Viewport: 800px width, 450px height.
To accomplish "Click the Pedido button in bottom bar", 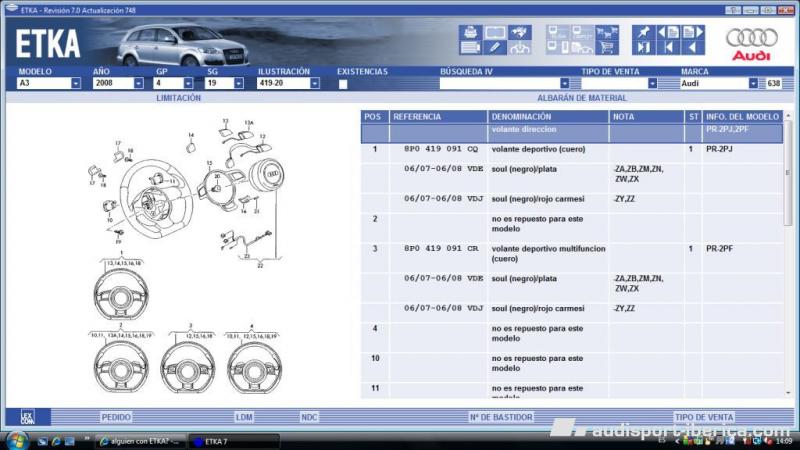I will click(116, 417).
